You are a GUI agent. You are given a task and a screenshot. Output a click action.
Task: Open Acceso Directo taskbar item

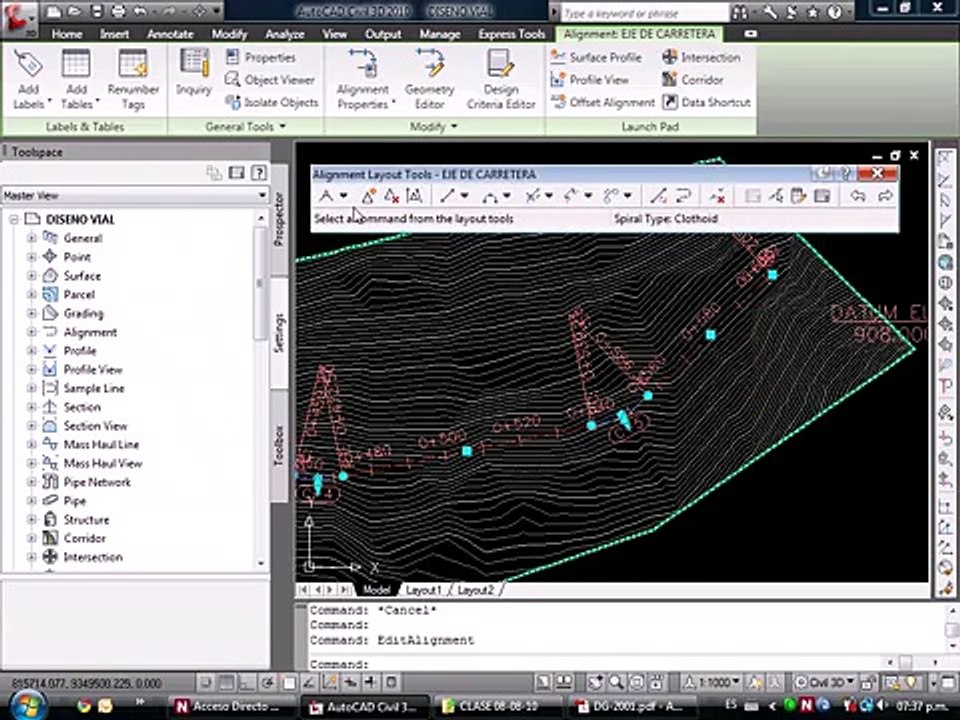[x=230, y=707]
